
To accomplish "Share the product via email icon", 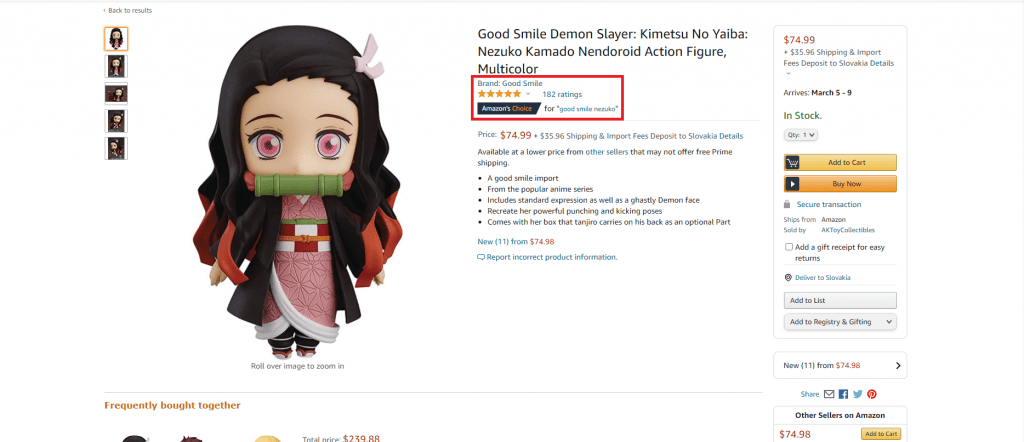I will [829, 394].
